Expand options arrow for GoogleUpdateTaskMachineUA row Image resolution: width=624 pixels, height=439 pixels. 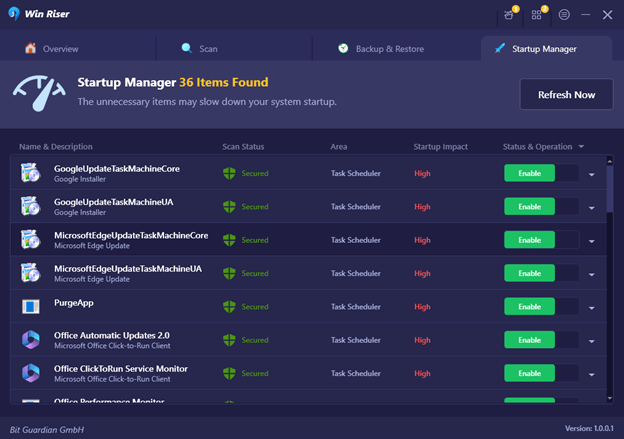pos(591,207)
